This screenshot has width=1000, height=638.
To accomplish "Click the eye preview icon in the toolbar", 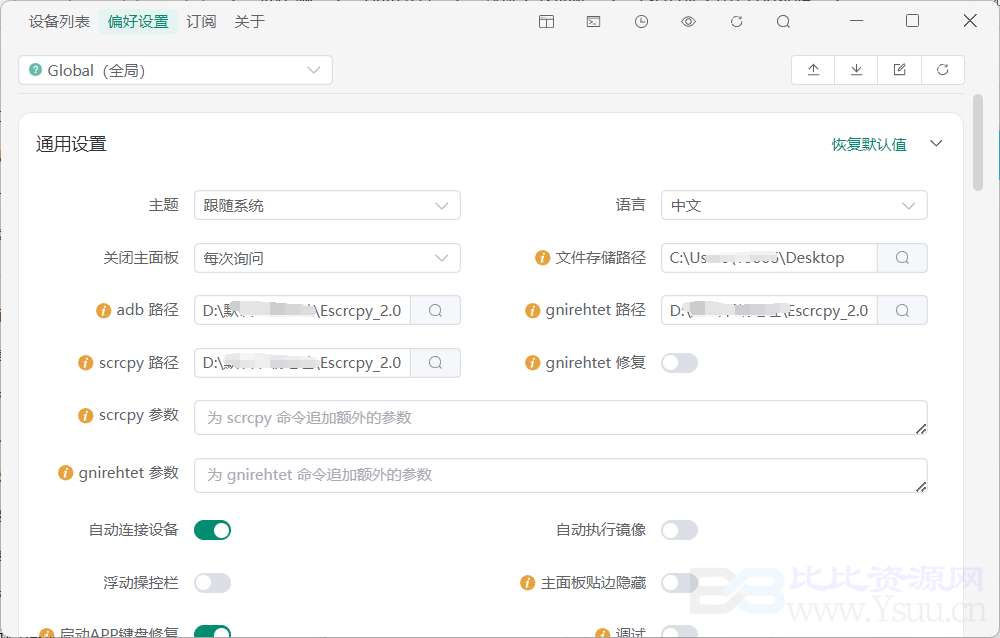I will click(x=688, y=21).
